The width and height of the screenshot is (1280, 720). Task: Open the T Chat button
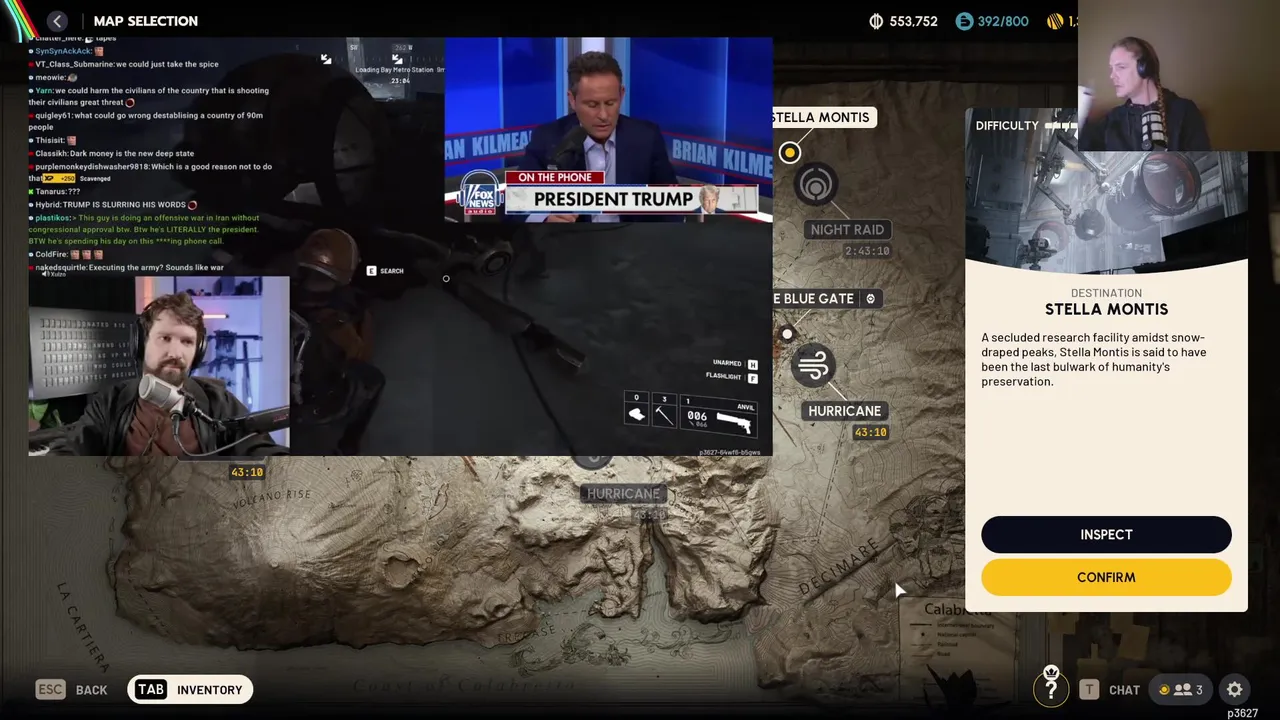[1109, 689]
